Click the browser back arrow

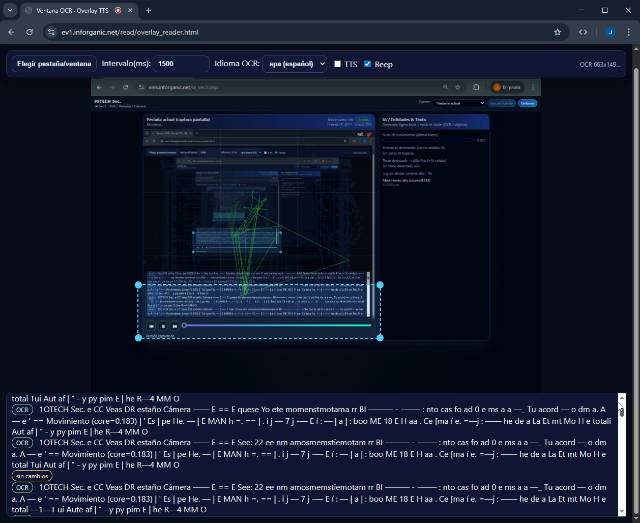[x=11, y=32]
